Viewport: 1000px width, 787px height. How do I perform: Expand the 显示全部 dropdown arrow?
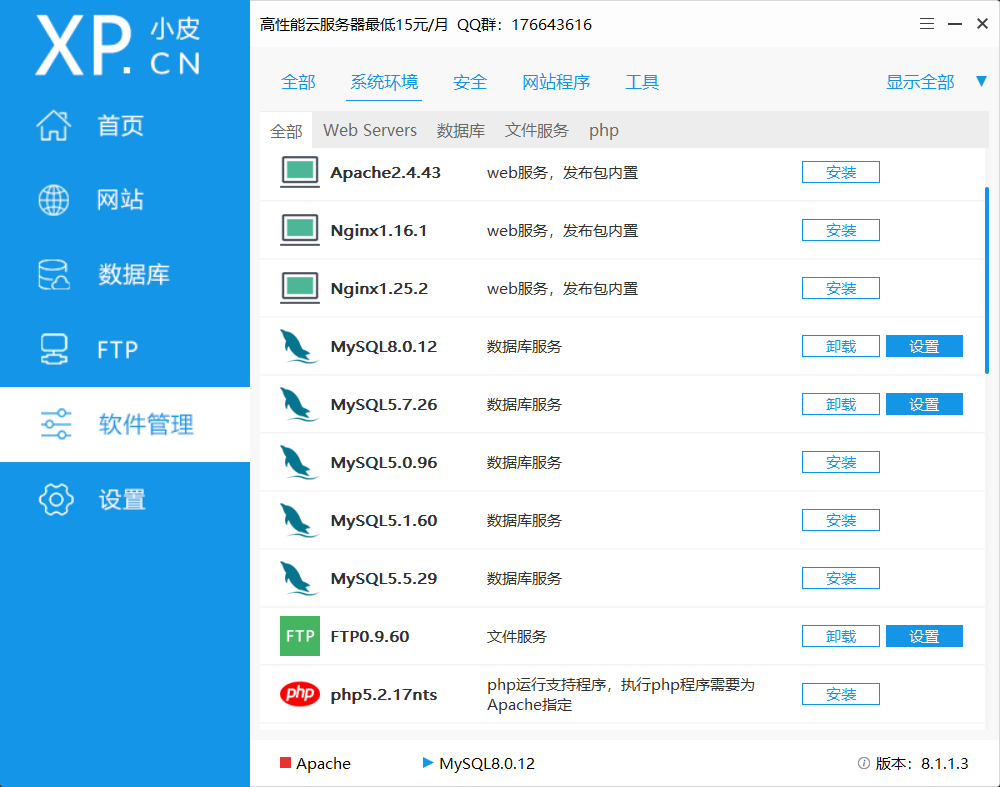[x=982, y=82]
